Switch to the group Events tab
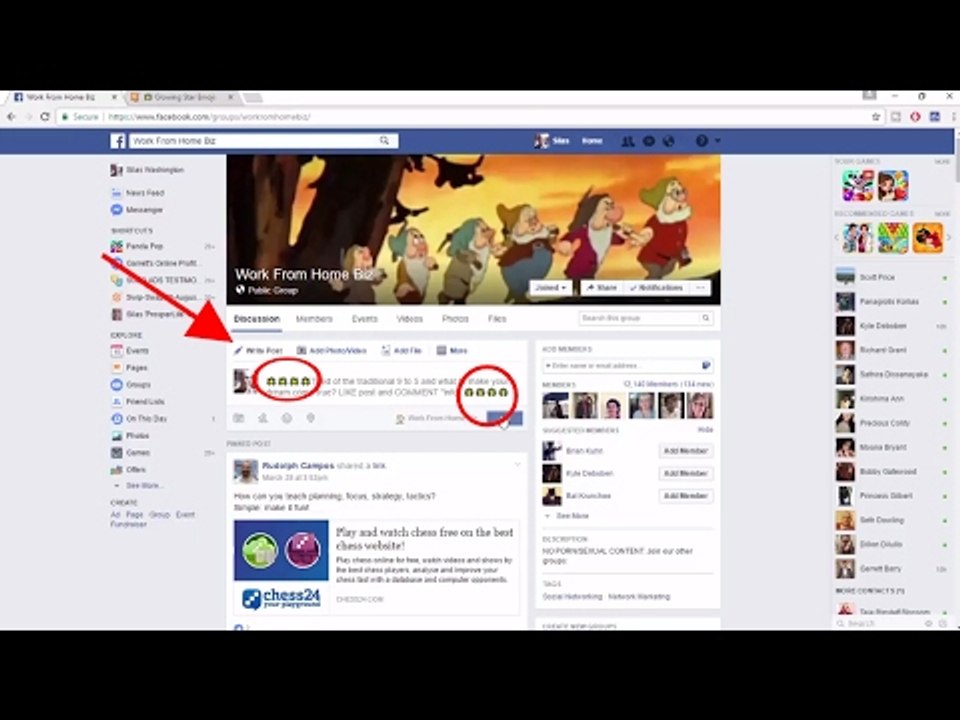 coord(364,319)
